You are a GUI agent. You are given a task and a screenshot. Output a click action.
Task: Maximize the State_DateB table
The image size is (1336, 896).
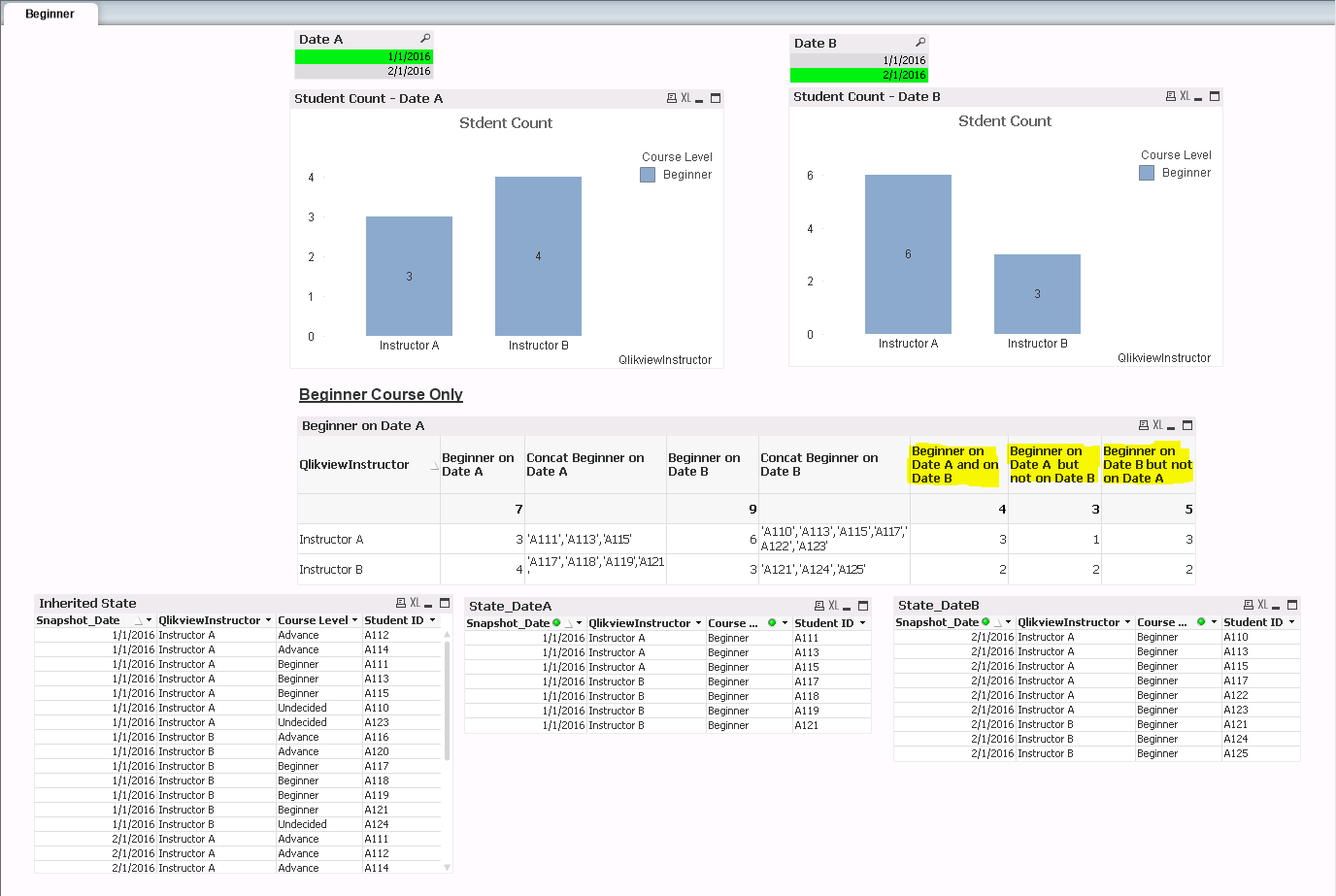pos(1292,605)
